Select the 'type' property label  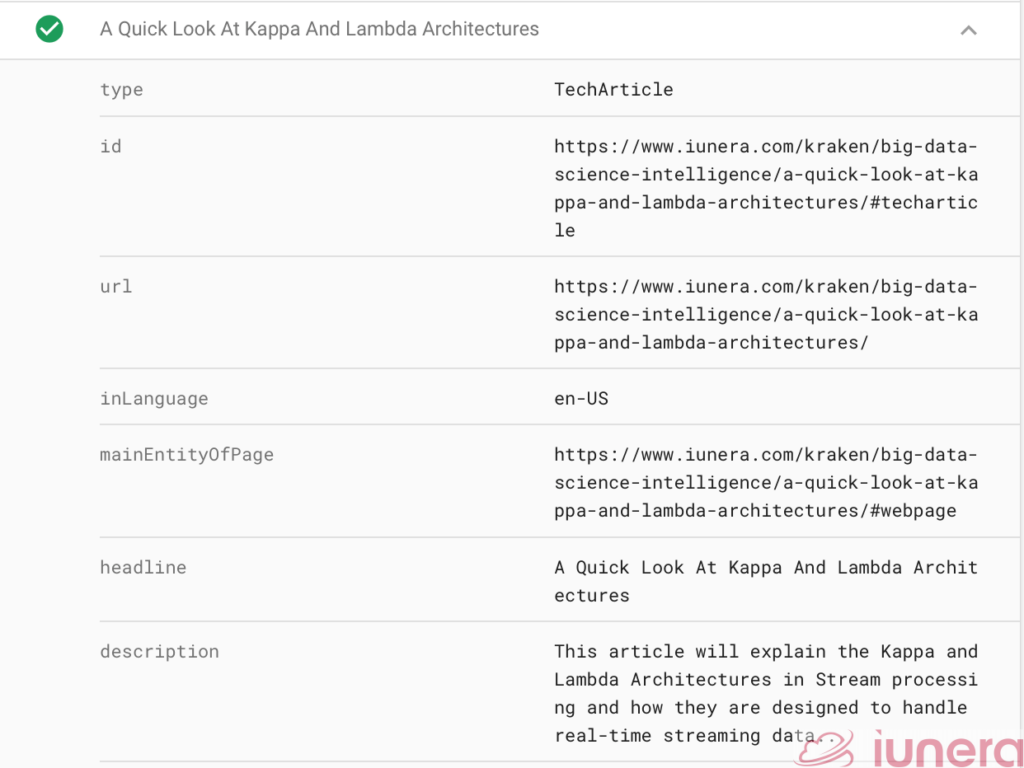(121, 89)
